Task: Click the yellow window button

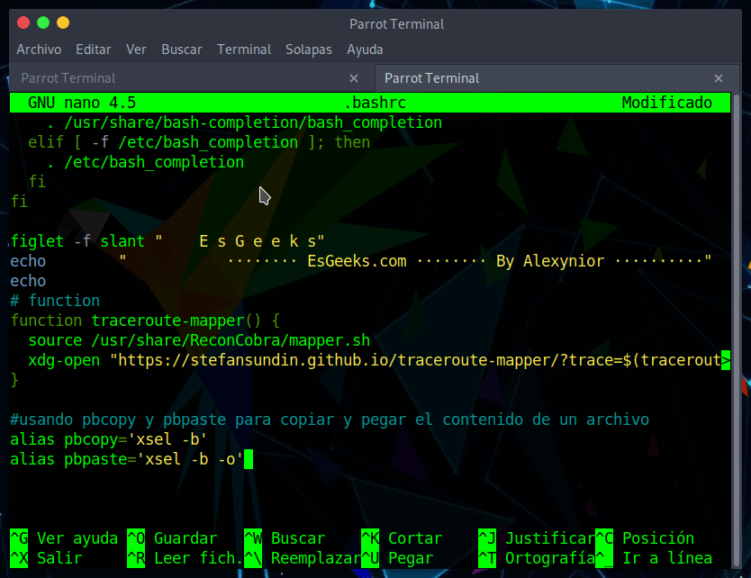Action: 63,23
